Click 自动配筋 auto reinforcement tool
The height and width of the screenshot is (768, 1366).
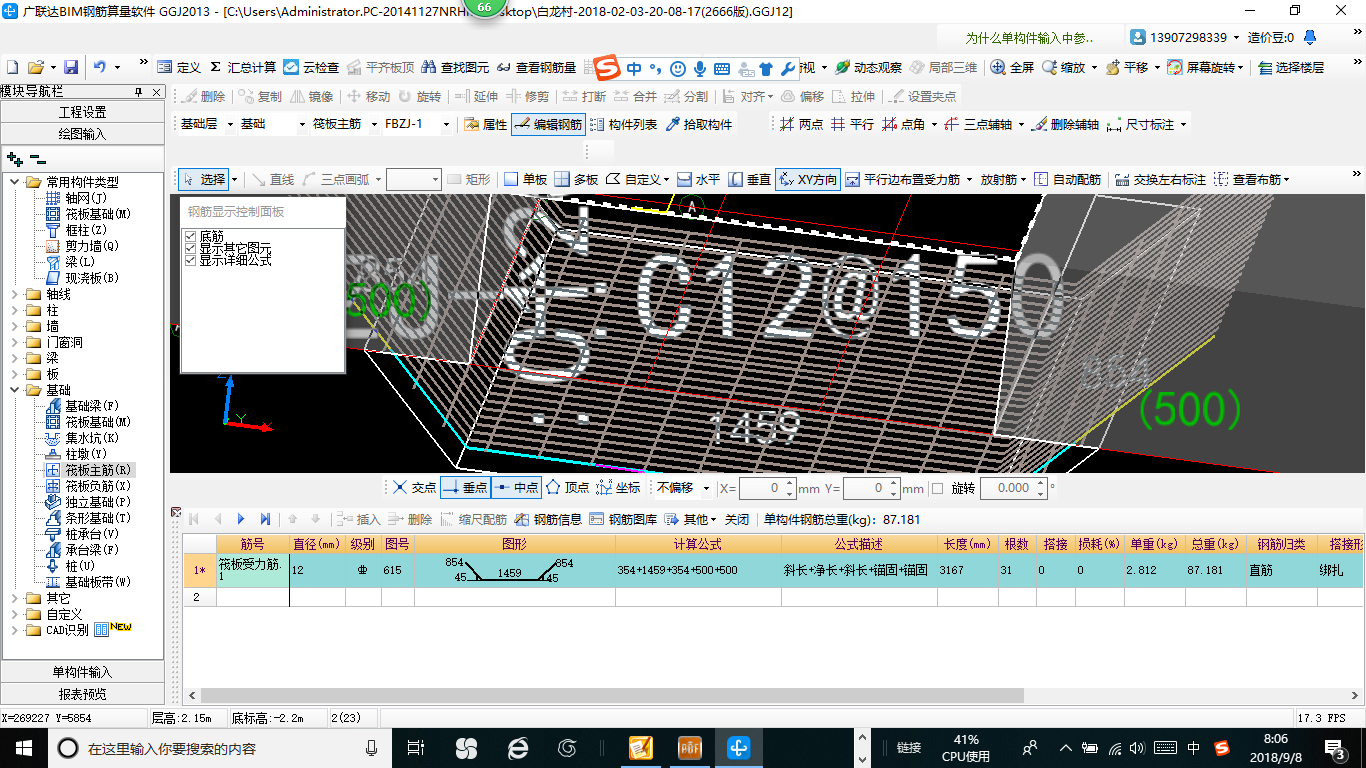click(1067, 179)
